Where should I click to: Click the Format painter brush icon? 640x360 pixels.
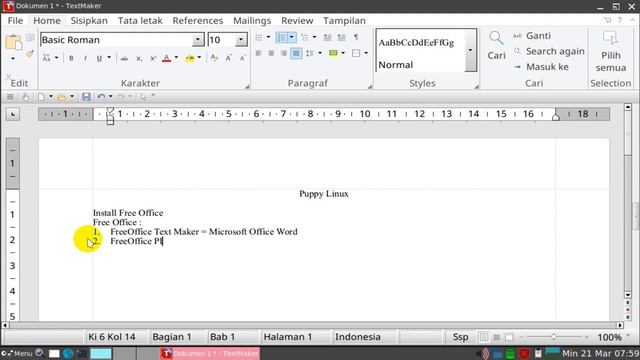pyautogui.click(x=29, y=54)
